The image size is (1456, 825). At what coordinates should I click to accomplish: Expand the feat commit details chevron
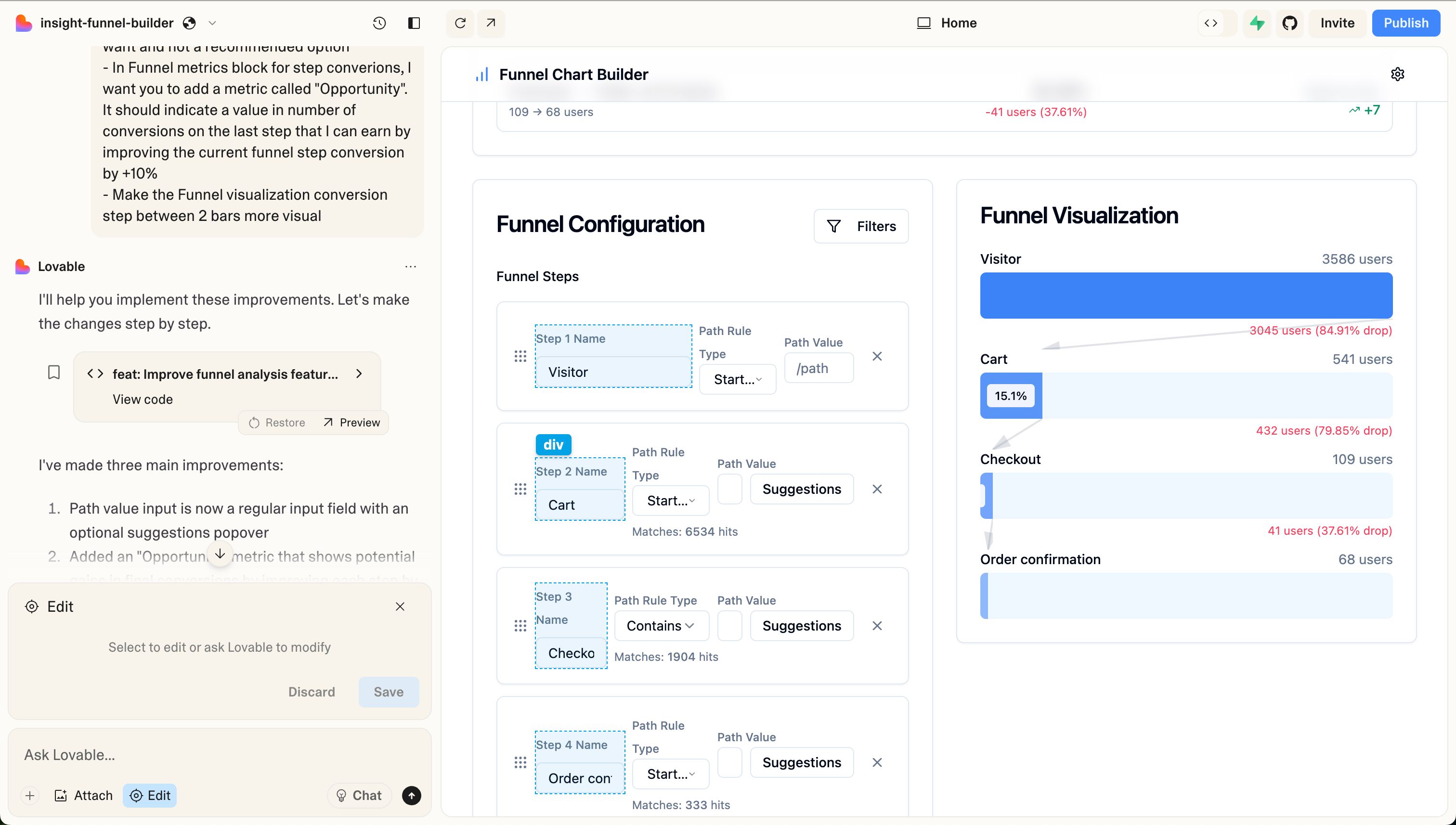(x=359, y=374)
